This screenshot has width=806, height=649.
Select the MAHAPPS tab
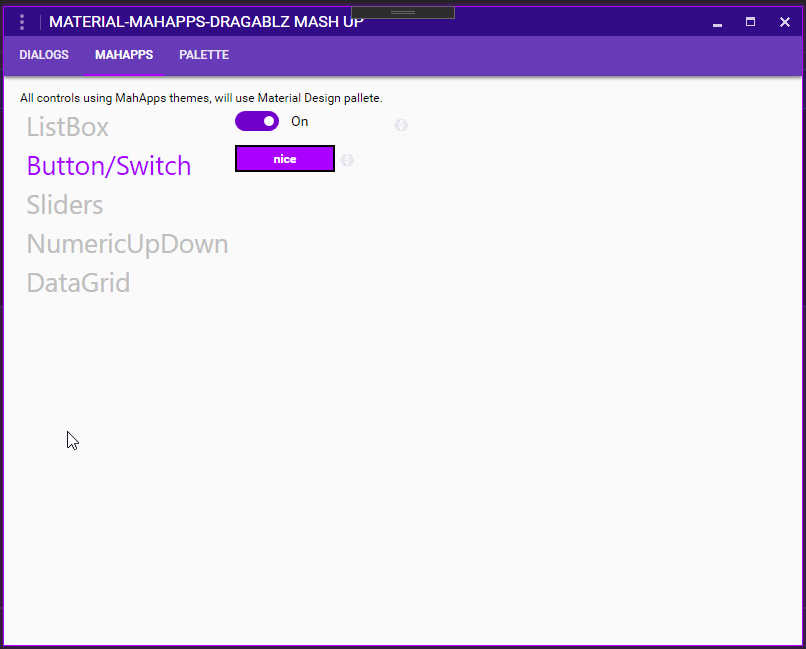click(124, 55)
